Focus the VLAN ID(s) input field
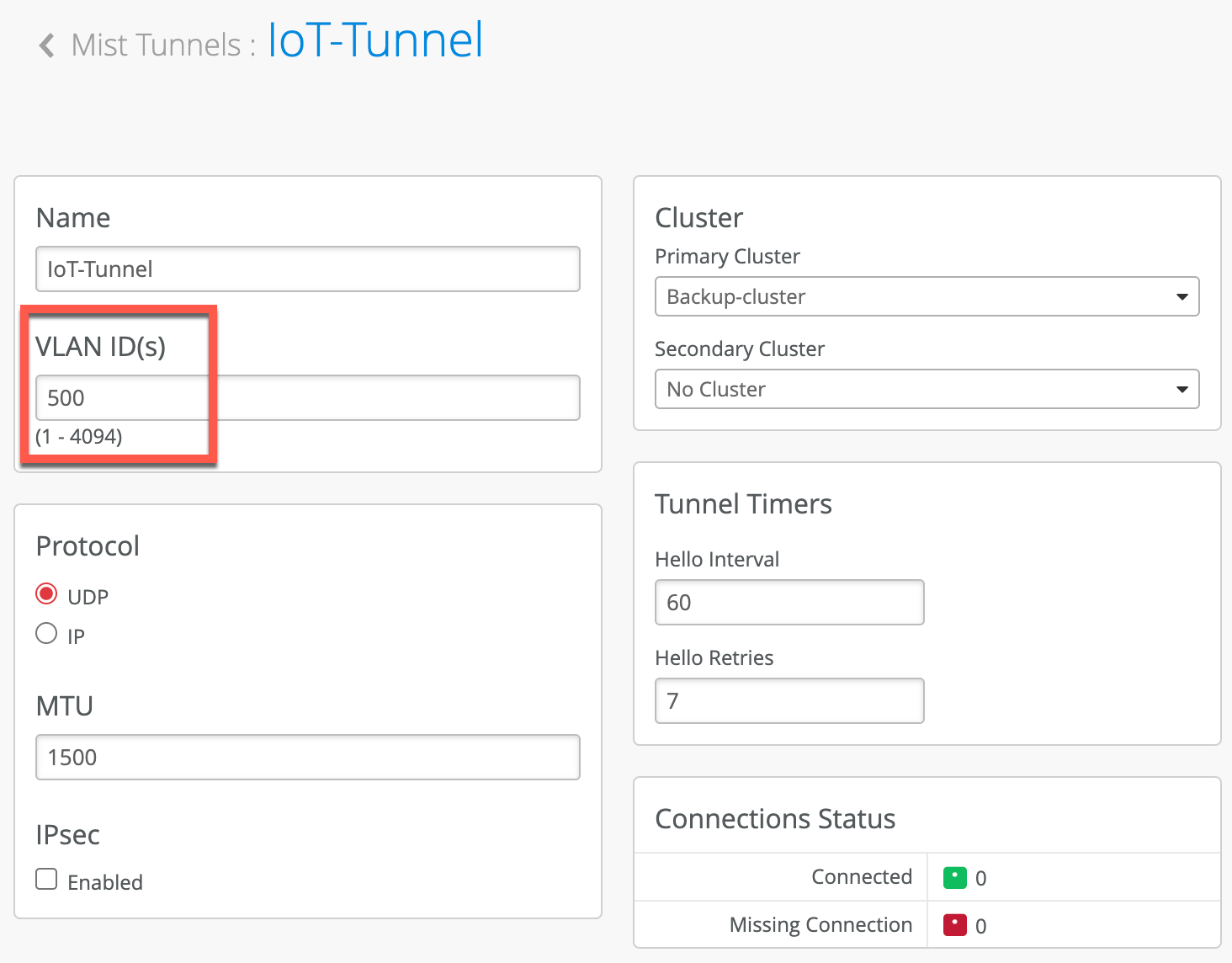This screenshot has width=1232, height=963. pyautogui.click(x=307, y=398)
